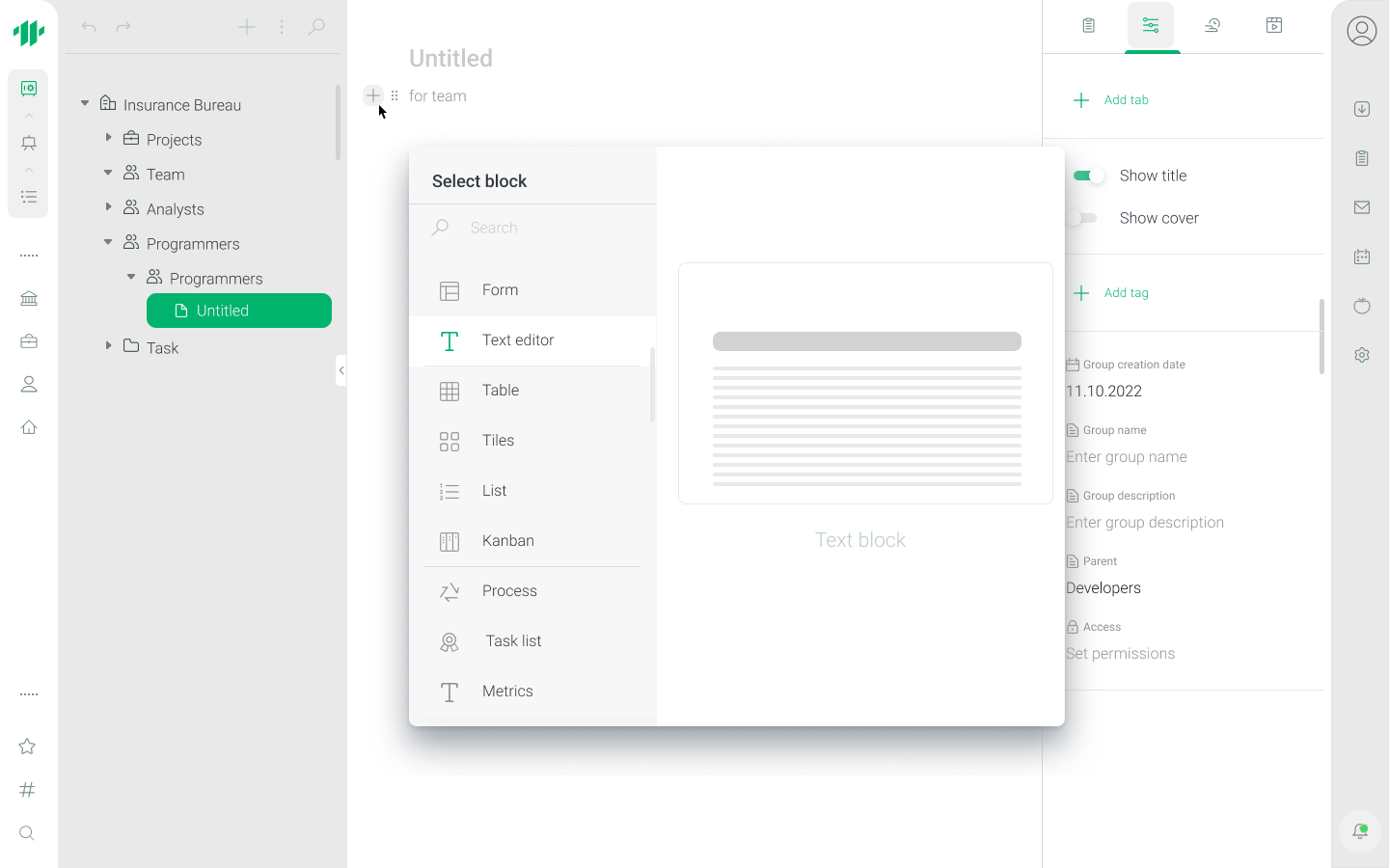Choose Kanban from block list
Screen dimensions: 1389x868
pos(507,541)
